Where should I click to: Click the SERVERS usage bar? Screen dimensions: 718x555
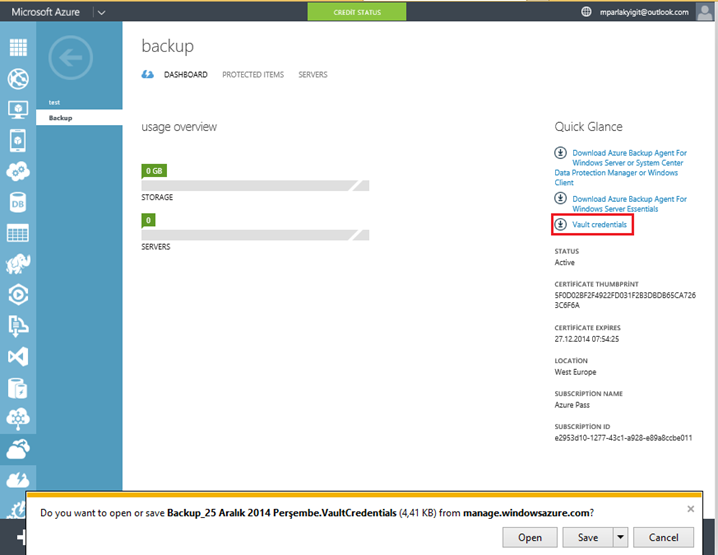255,235
